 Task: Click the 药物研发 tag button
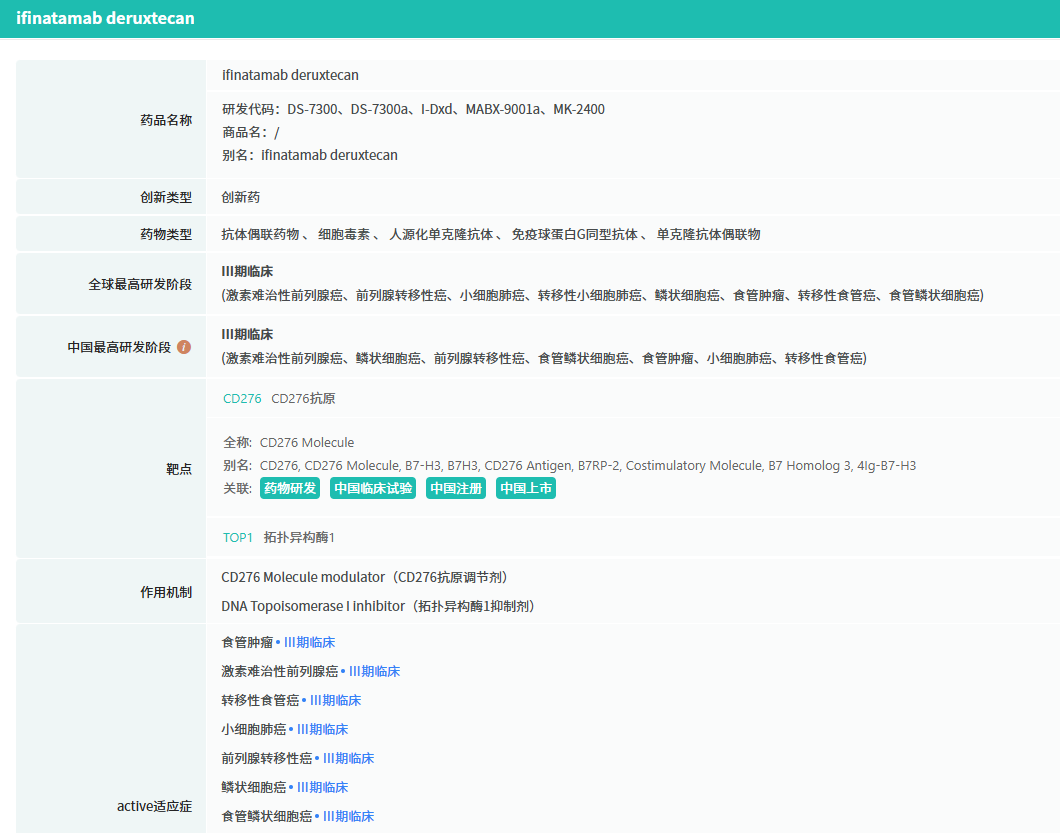point(289,488)
